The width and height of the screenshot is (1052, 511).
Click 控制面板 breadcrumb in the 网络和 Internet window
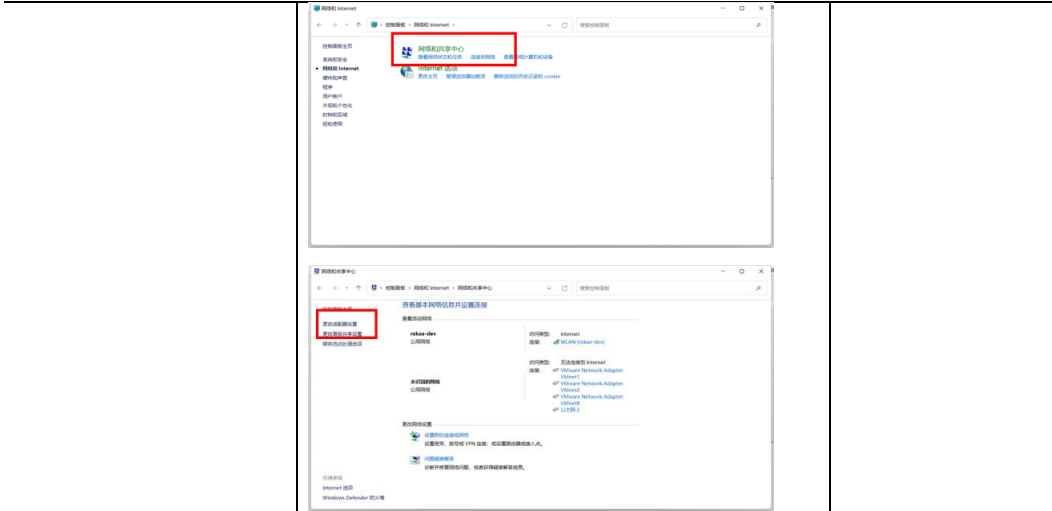[395, 25]
